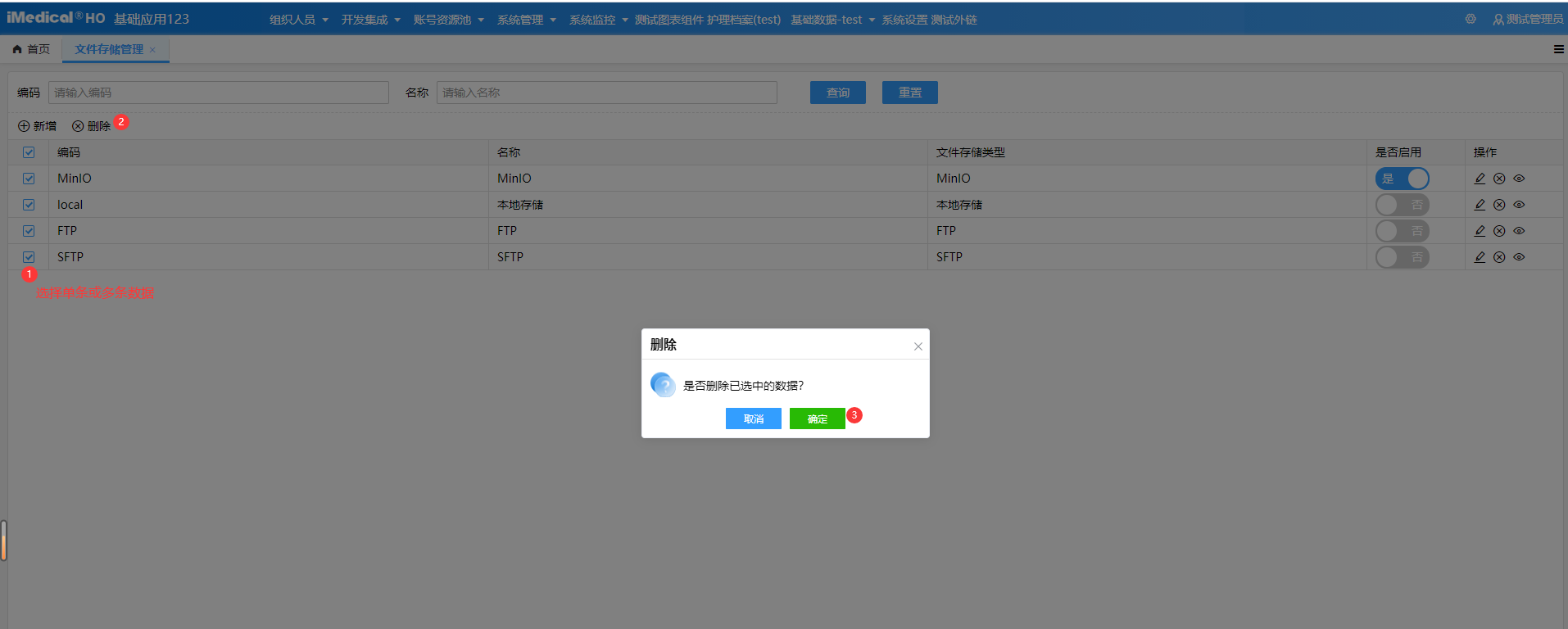This screenshot has width=1568, height=629.
Task: Edit the MinIO row with pencil icon
Action: tap(1480, 179)
